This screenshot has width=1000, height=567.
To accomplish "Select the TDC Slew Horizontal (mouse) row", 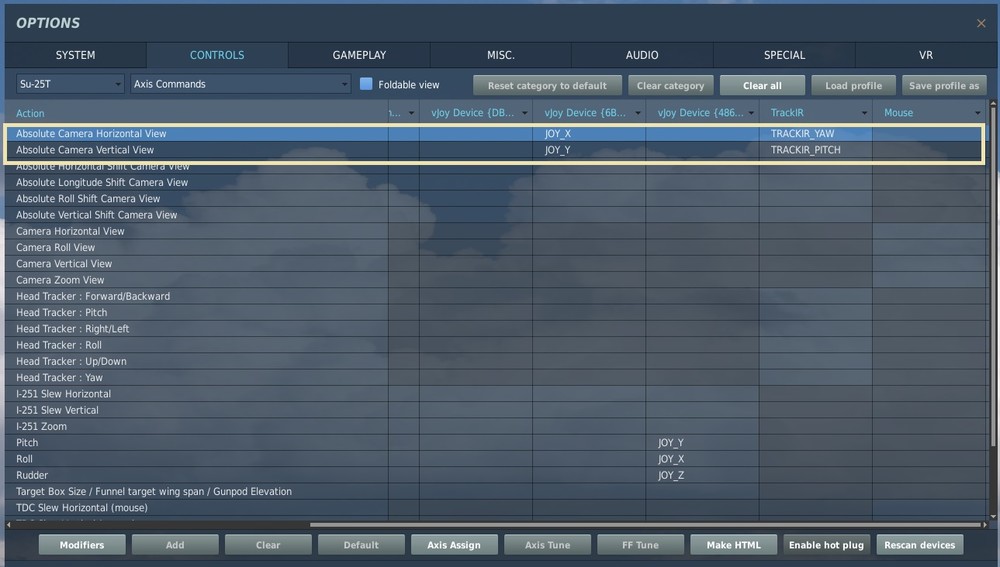I will 494,508.
